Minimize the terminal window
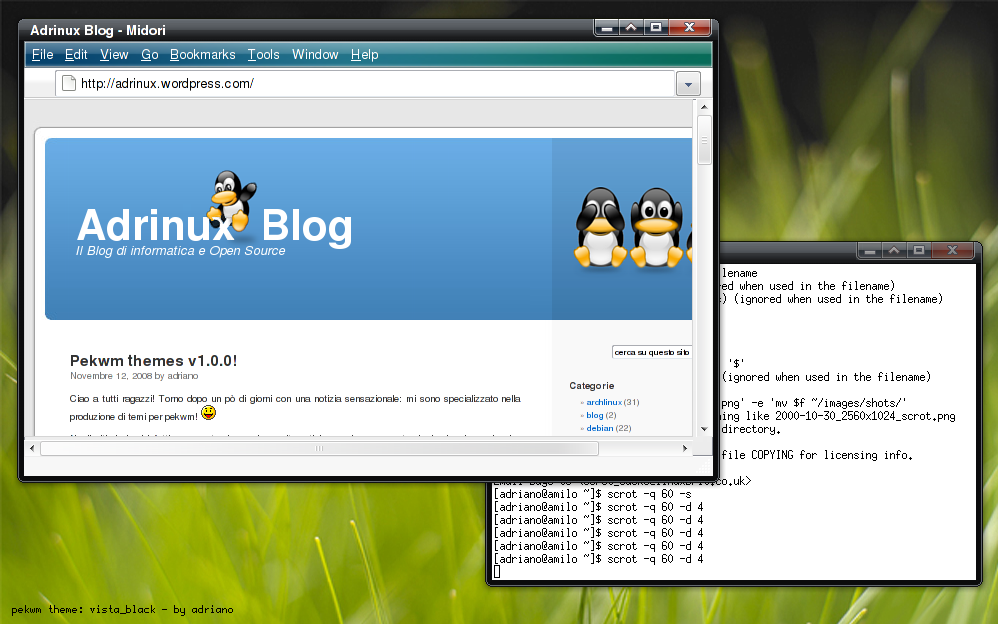Image resolution: width=998 pixels, height=624 pixels. (x=870, y=250)
